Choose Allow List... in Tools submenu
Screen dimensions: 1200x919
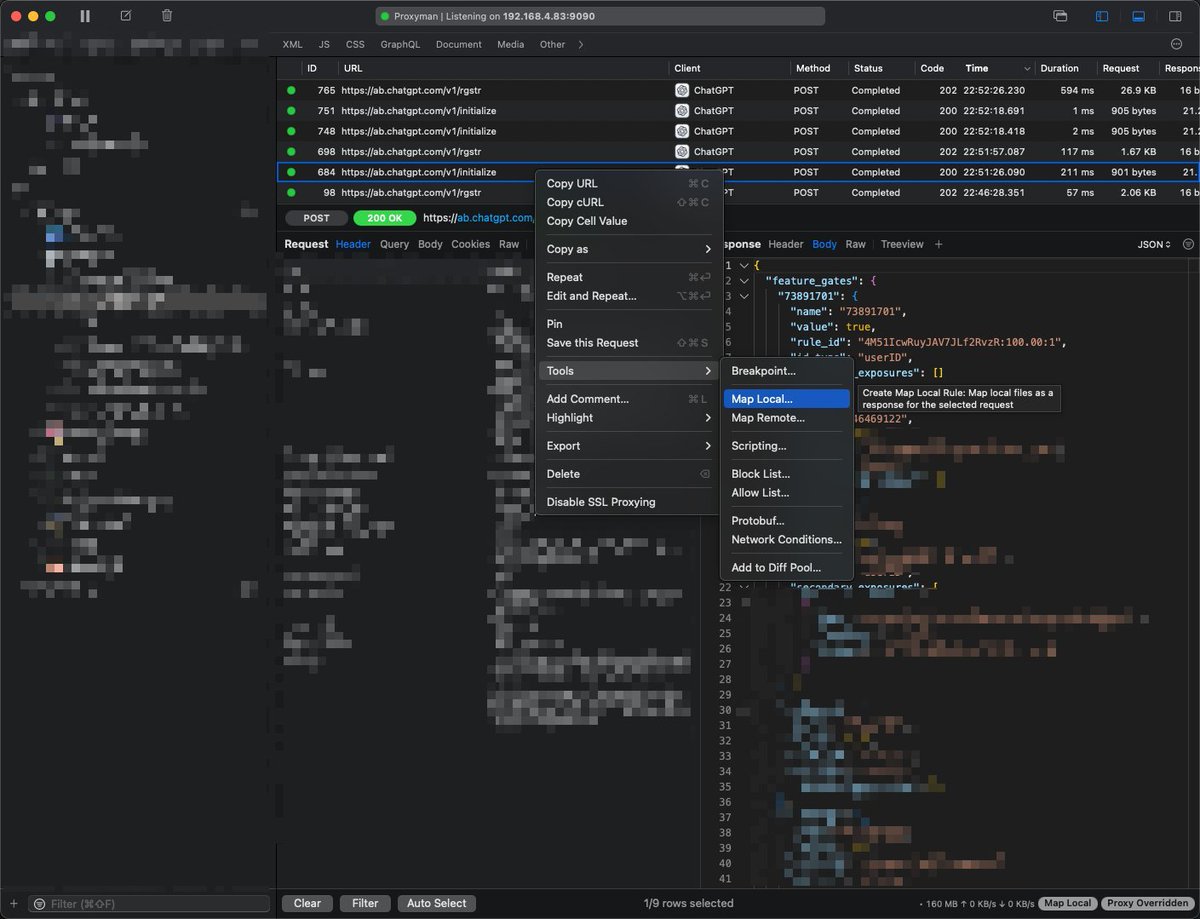click(786, 493)
